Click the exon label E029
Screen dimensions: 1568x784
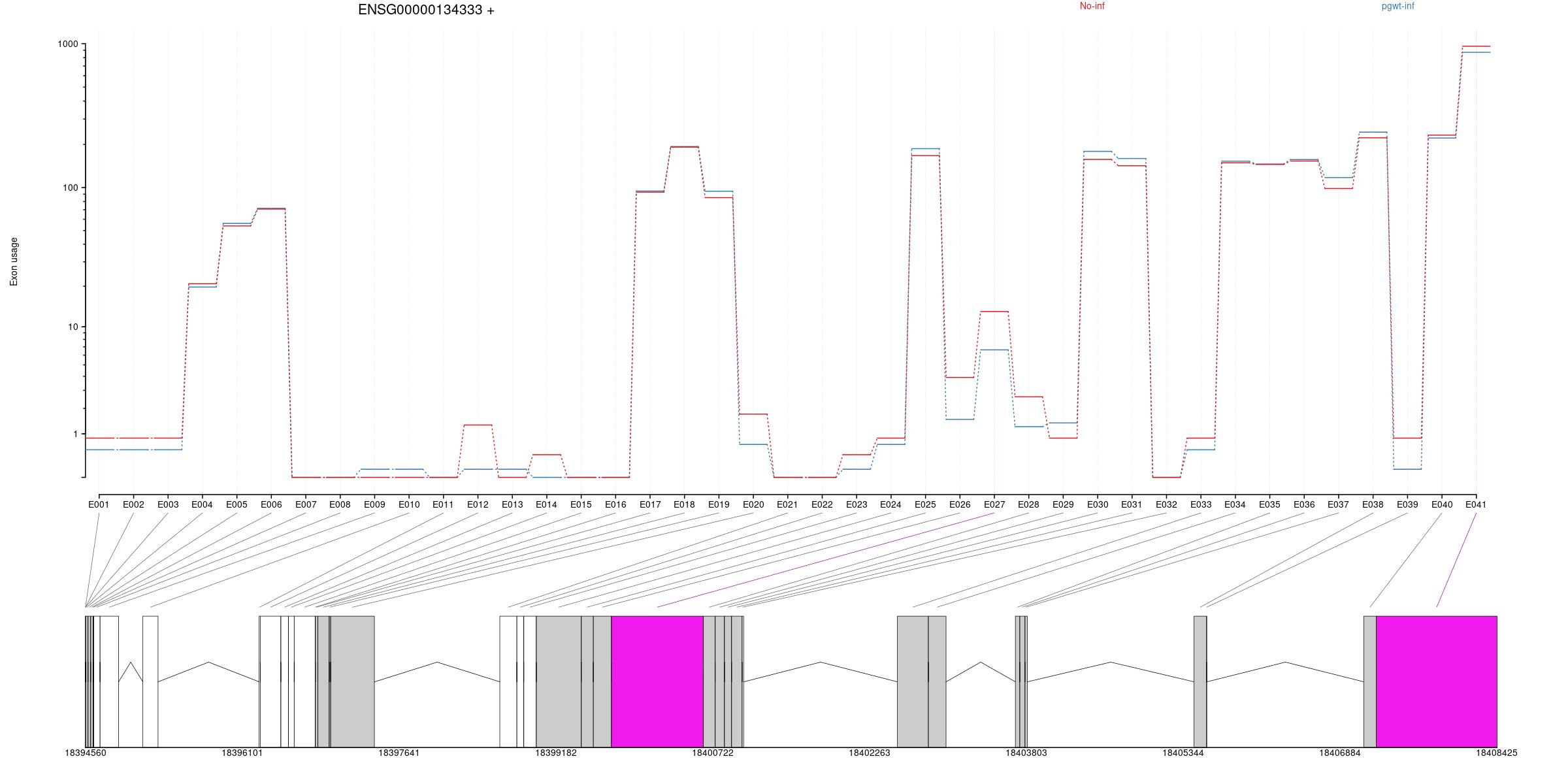(x=1063, y=504)
